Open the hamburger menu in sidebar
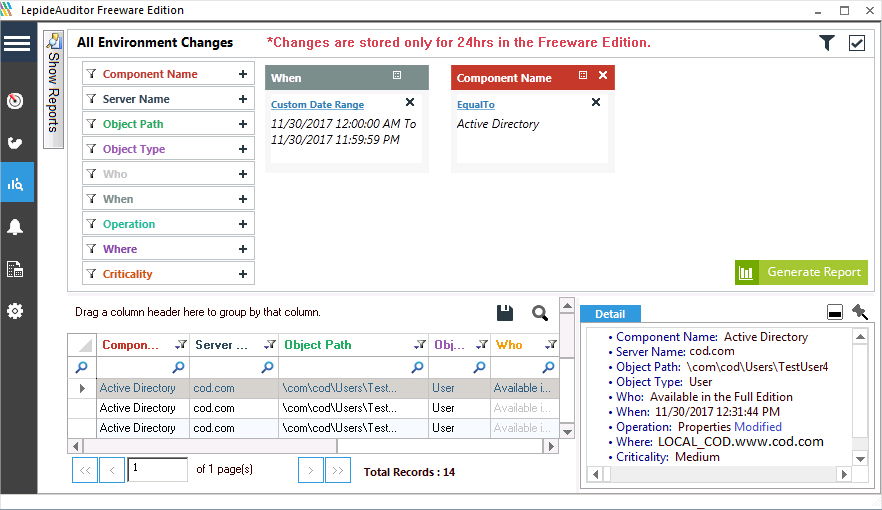The height and width of the screenshot is (510, 882). [17, 43]
